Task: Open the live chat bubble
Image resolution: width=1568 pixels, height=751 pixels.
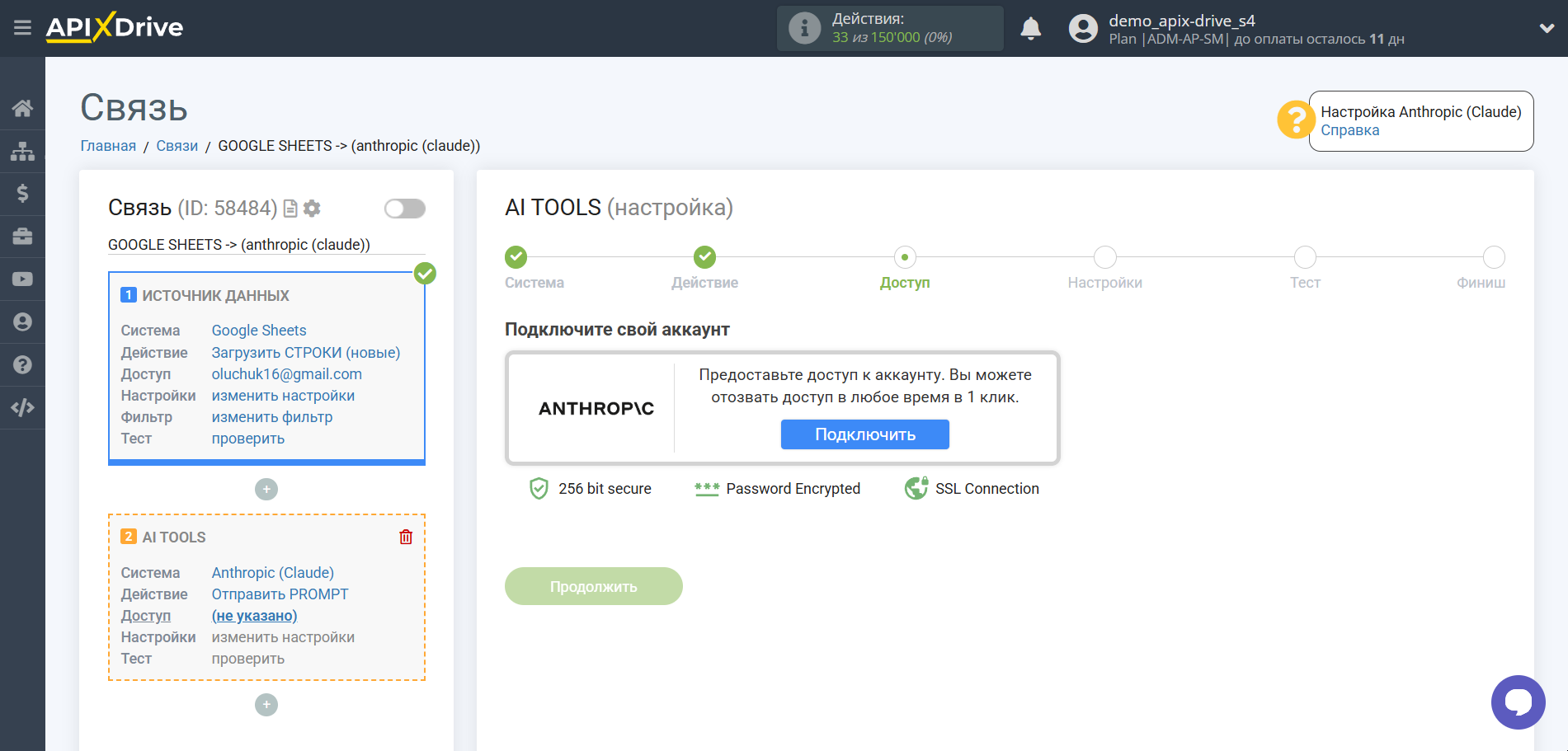Action: 1517,702
